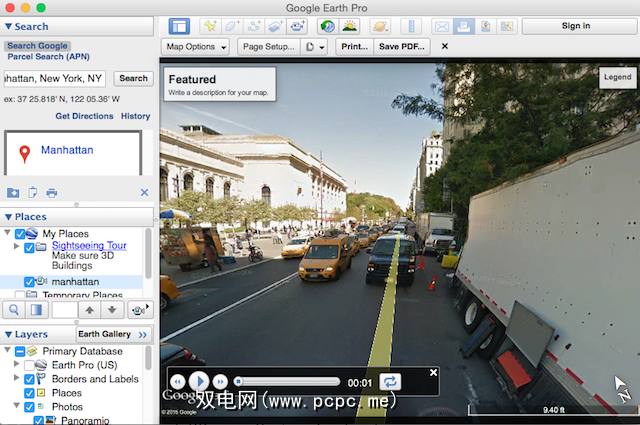This screenshot has width=640, height=425.
Task: Click the Save PDF... button
Action: [403, 47]
